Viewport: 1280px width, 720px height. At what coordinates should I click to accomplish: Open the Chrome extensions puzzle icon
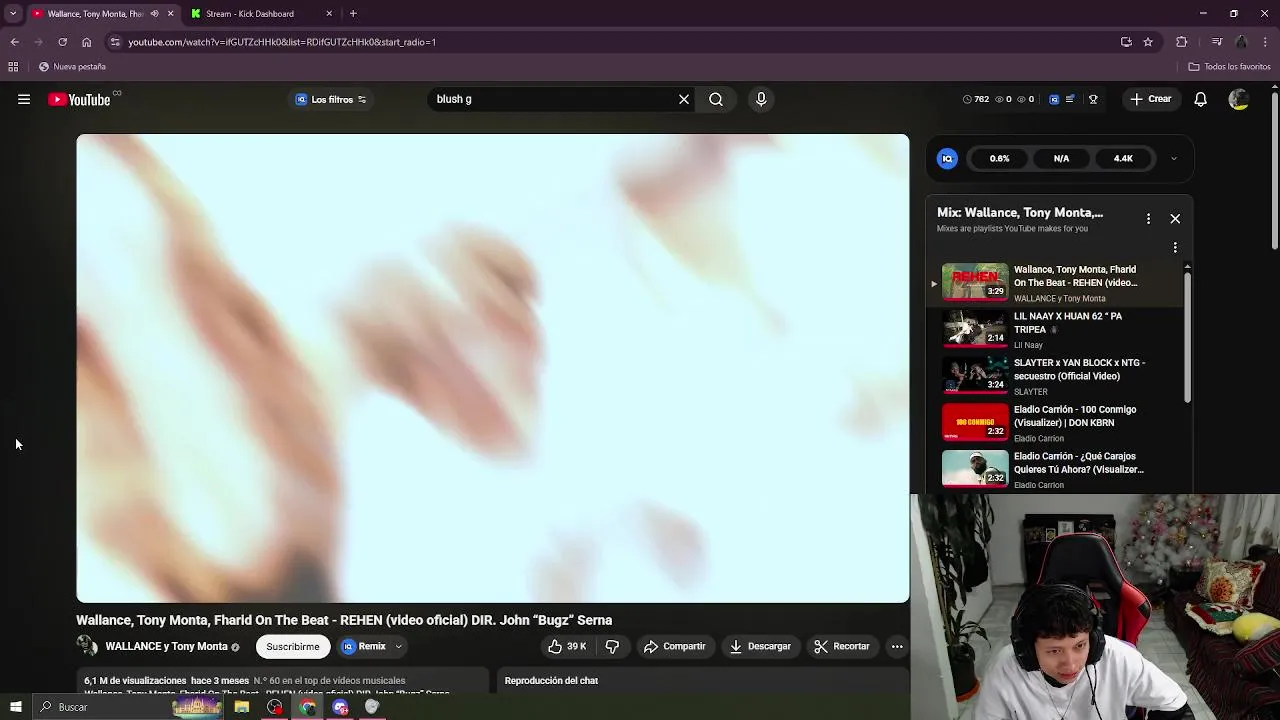(x=1182, y=42)
